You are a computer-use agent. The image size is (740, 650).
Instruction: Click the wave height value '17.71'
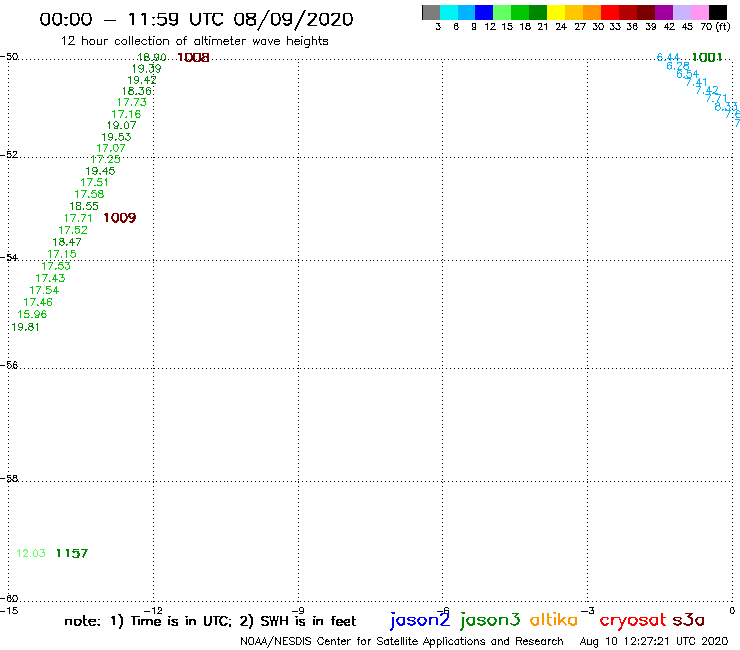(x=78, y=218)
